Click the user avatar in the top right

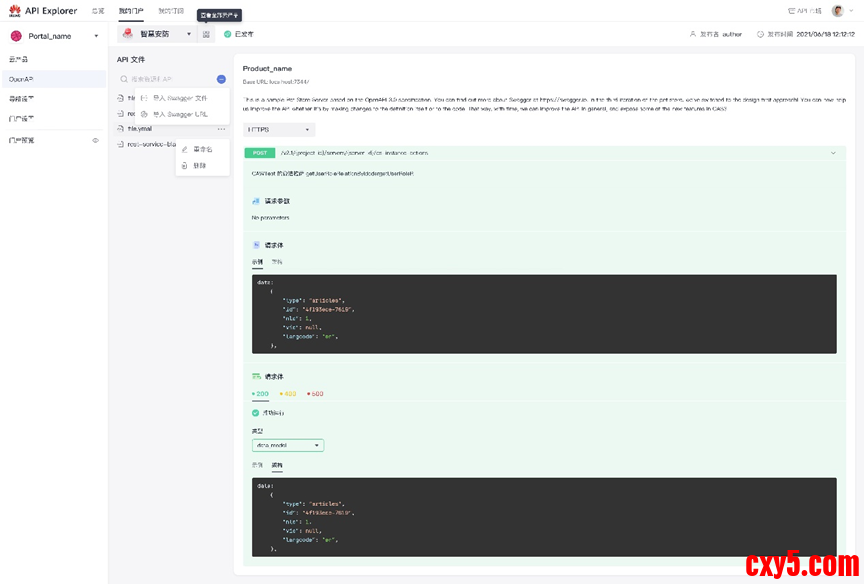[x=837, y=10]
